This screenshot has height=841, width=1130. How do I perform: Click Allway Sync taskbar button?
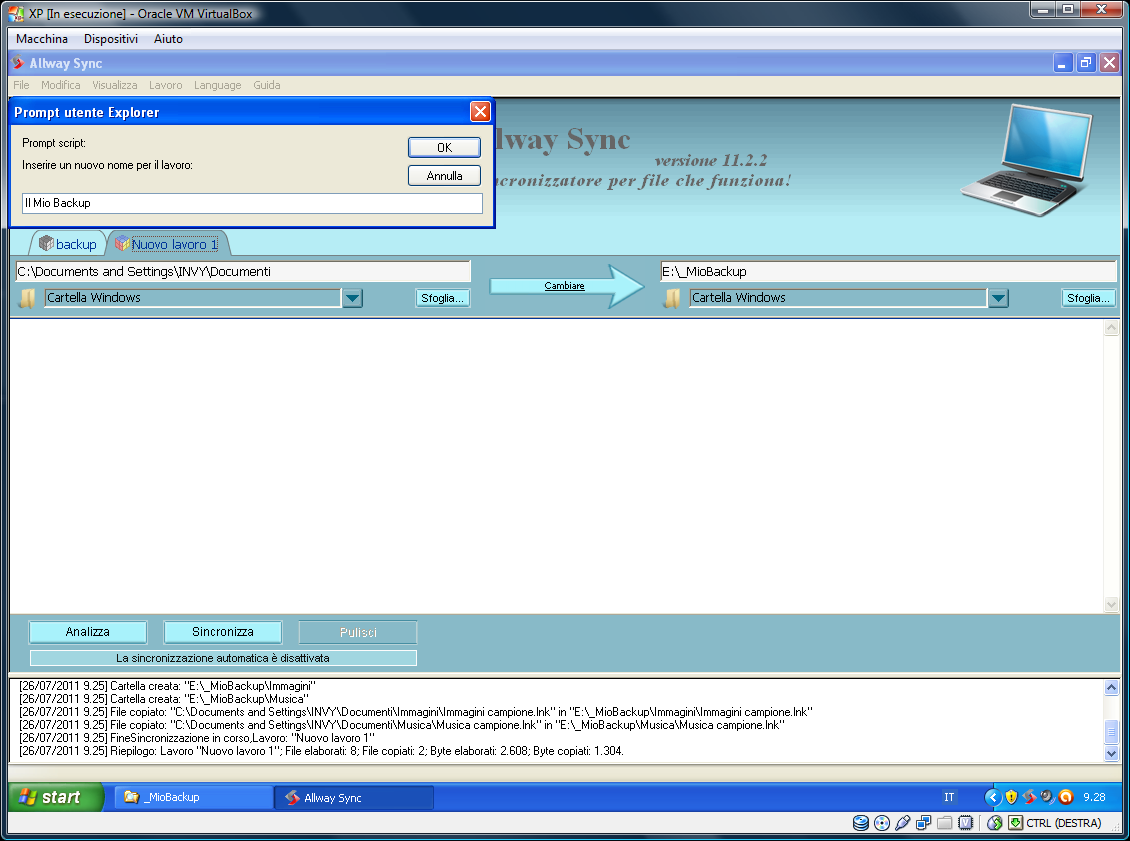[355, 798]
